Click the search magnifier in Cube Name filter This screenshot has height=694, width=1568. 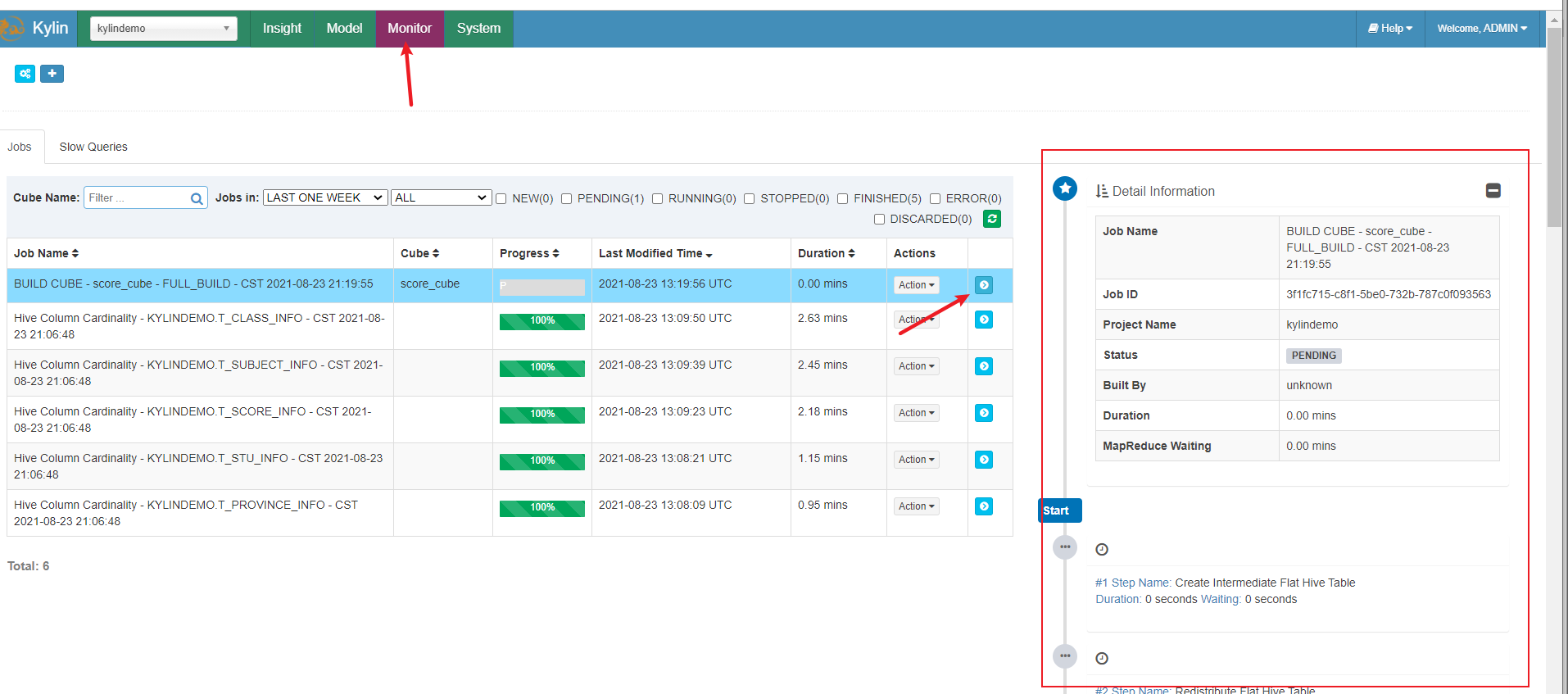[197, 198]
